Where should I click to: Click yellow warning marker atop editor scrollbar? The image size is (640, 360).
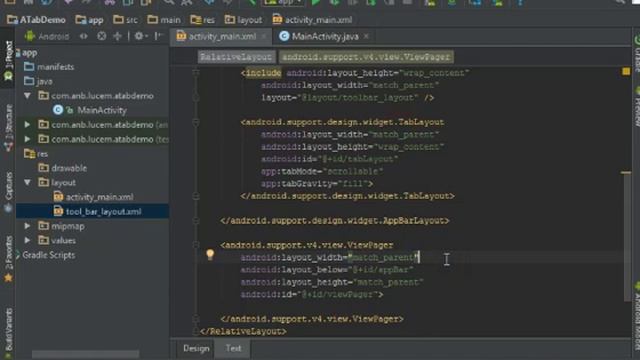[626, 72]
